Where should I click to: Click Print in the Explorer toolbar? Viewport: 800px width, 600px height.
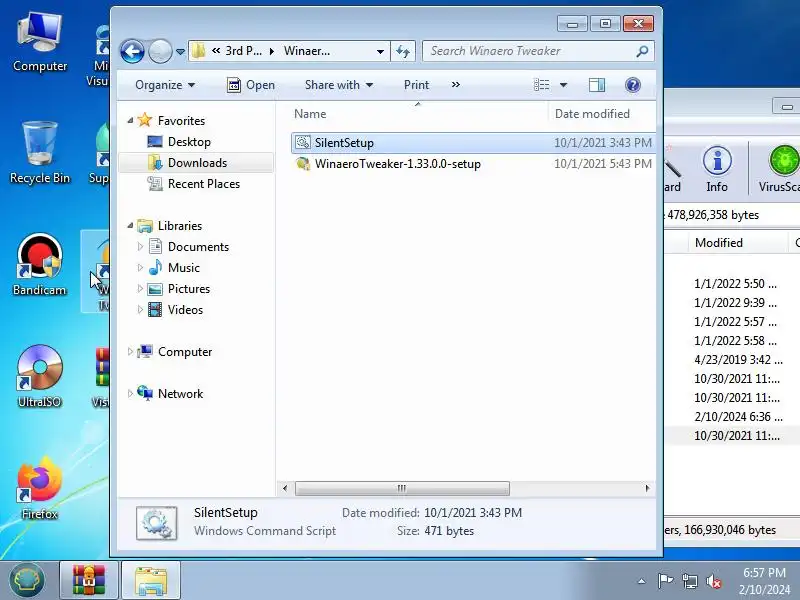[416, 85]
